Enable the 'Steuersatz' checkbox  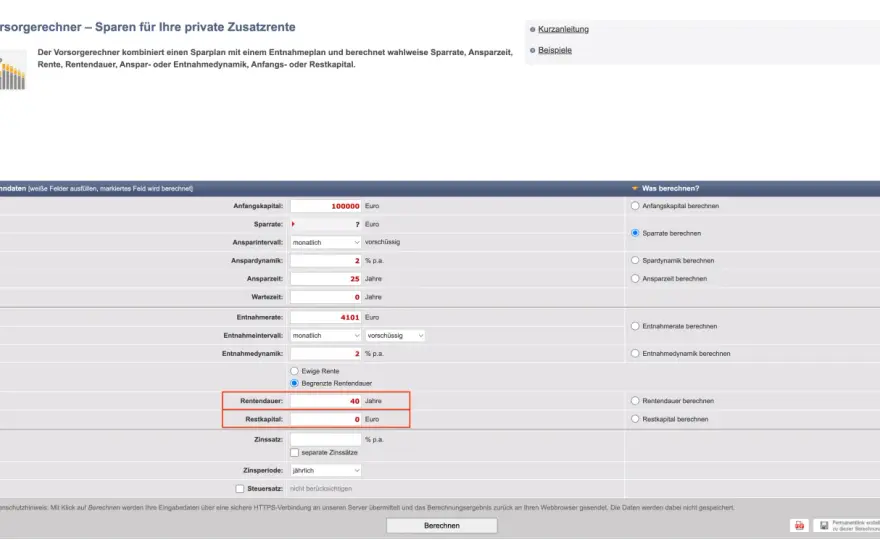(x=240, y=489)
